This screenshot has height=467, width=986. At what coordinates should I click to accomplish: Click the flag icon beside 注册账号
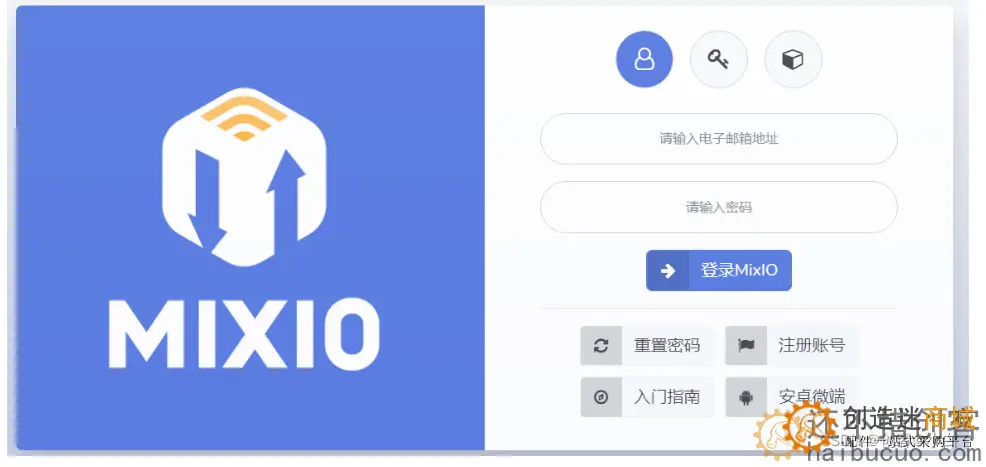pos(746,346)
